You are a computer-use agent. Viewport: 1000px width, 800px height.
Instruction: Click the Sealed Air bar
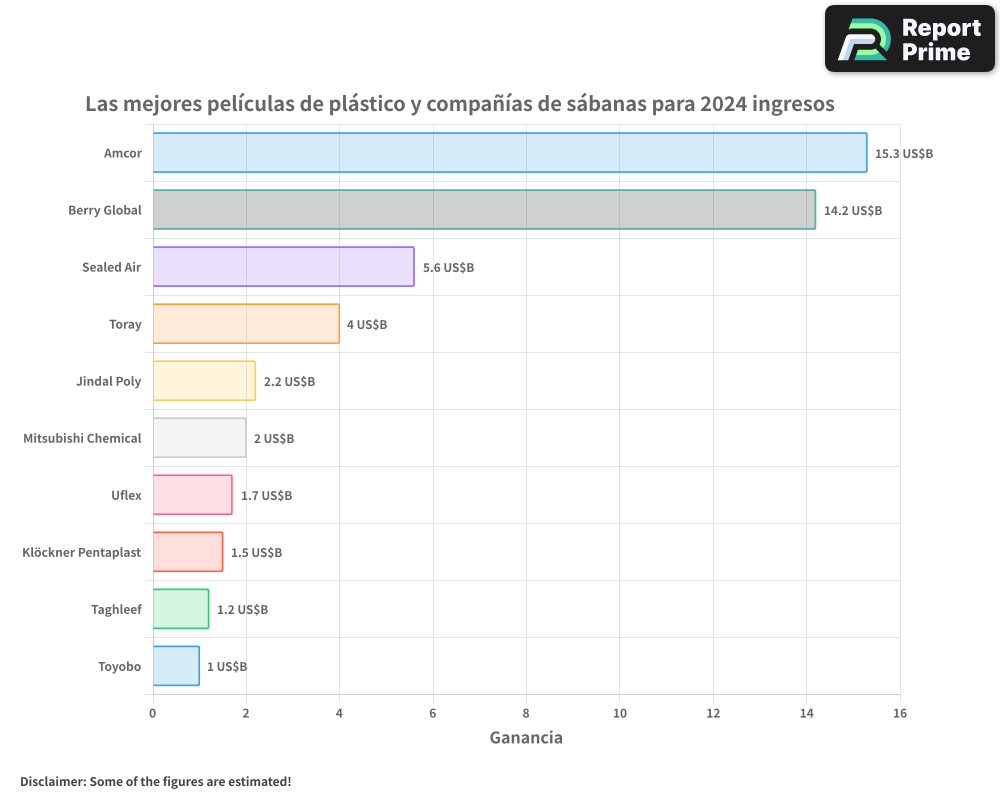click(283, 267)
